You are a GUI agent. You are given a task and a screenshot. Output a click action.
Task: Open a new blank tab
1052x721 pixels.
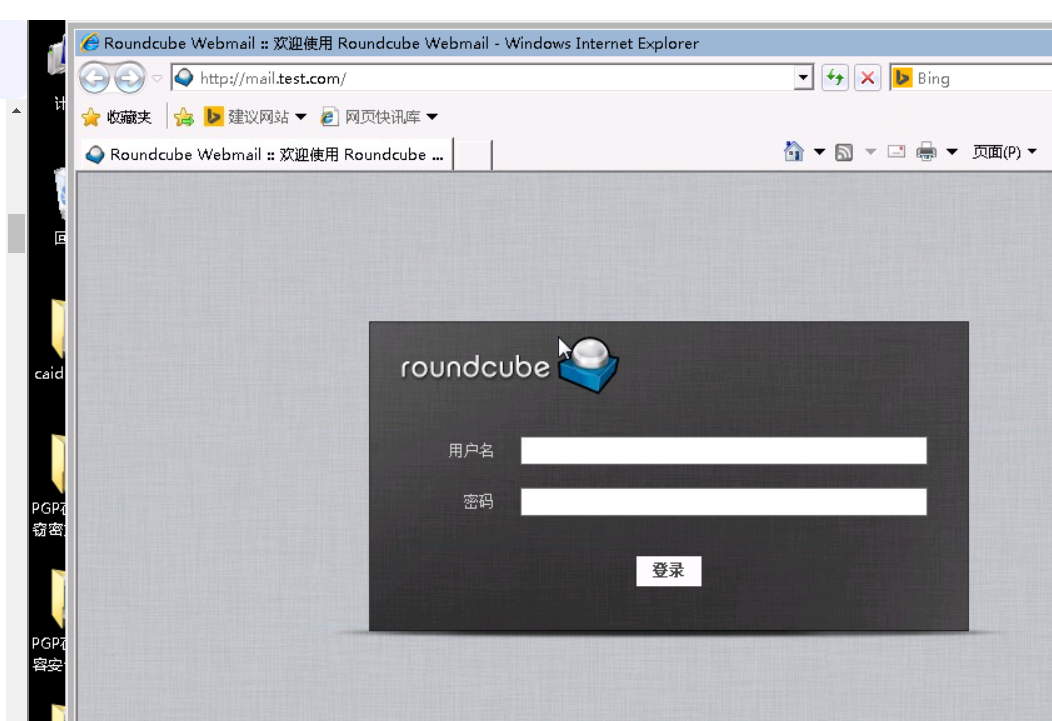click(473, 155)
